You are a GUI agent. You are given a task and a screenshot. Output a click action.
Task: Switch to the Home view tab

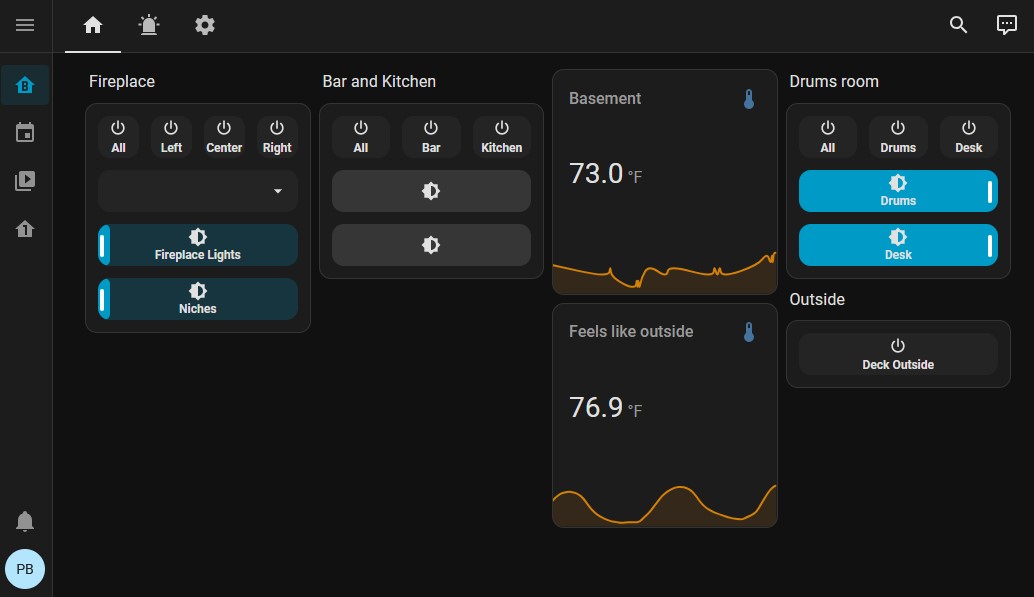pyautogui.click(x=93, y=25)
